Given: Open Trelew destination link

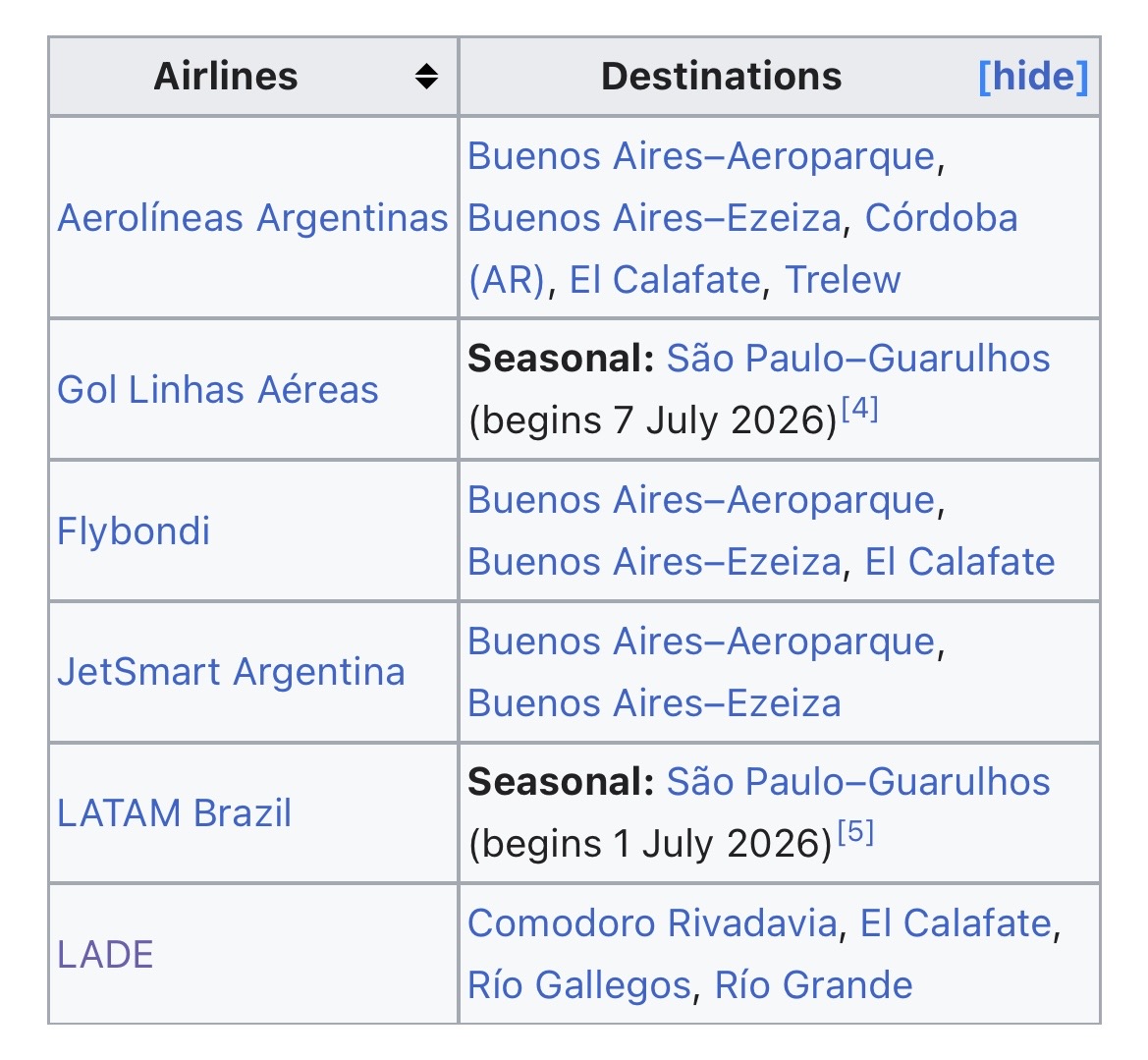Looking at the screenshot, I should (843, 280).
